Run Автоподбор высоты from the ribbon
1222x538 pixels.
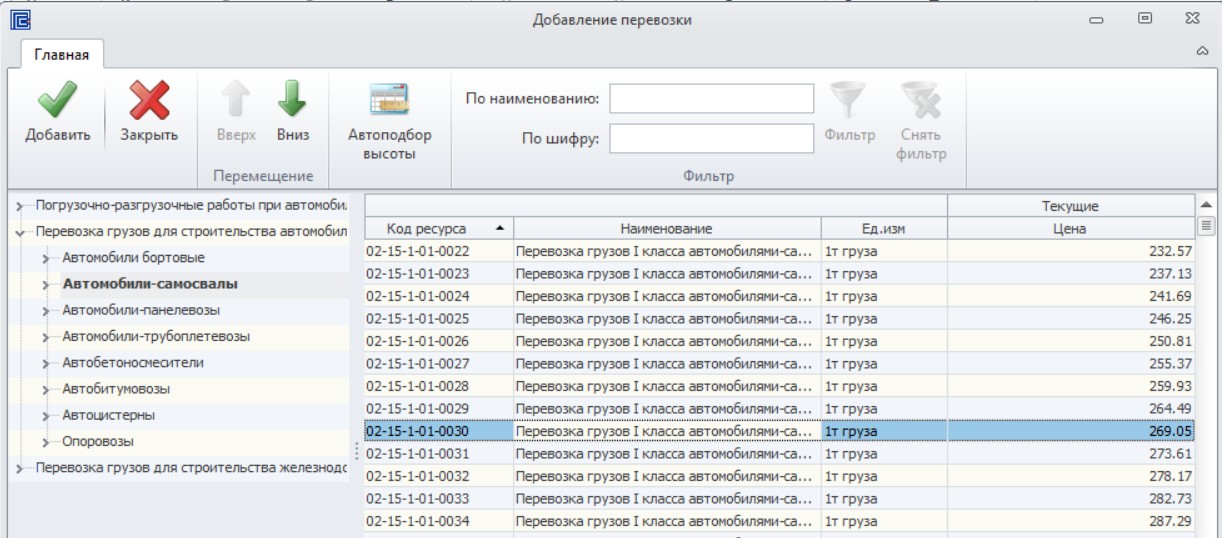tap(389, 120)
